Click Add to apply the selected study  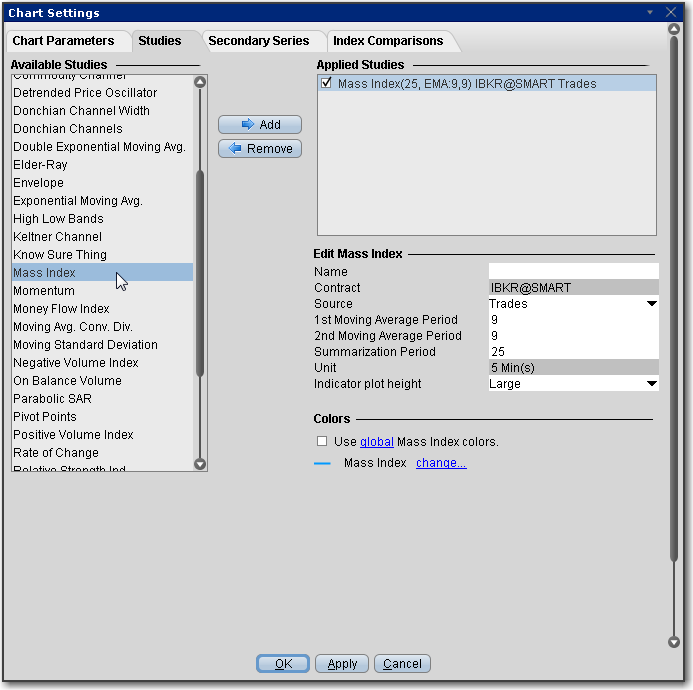coord(260,125)
